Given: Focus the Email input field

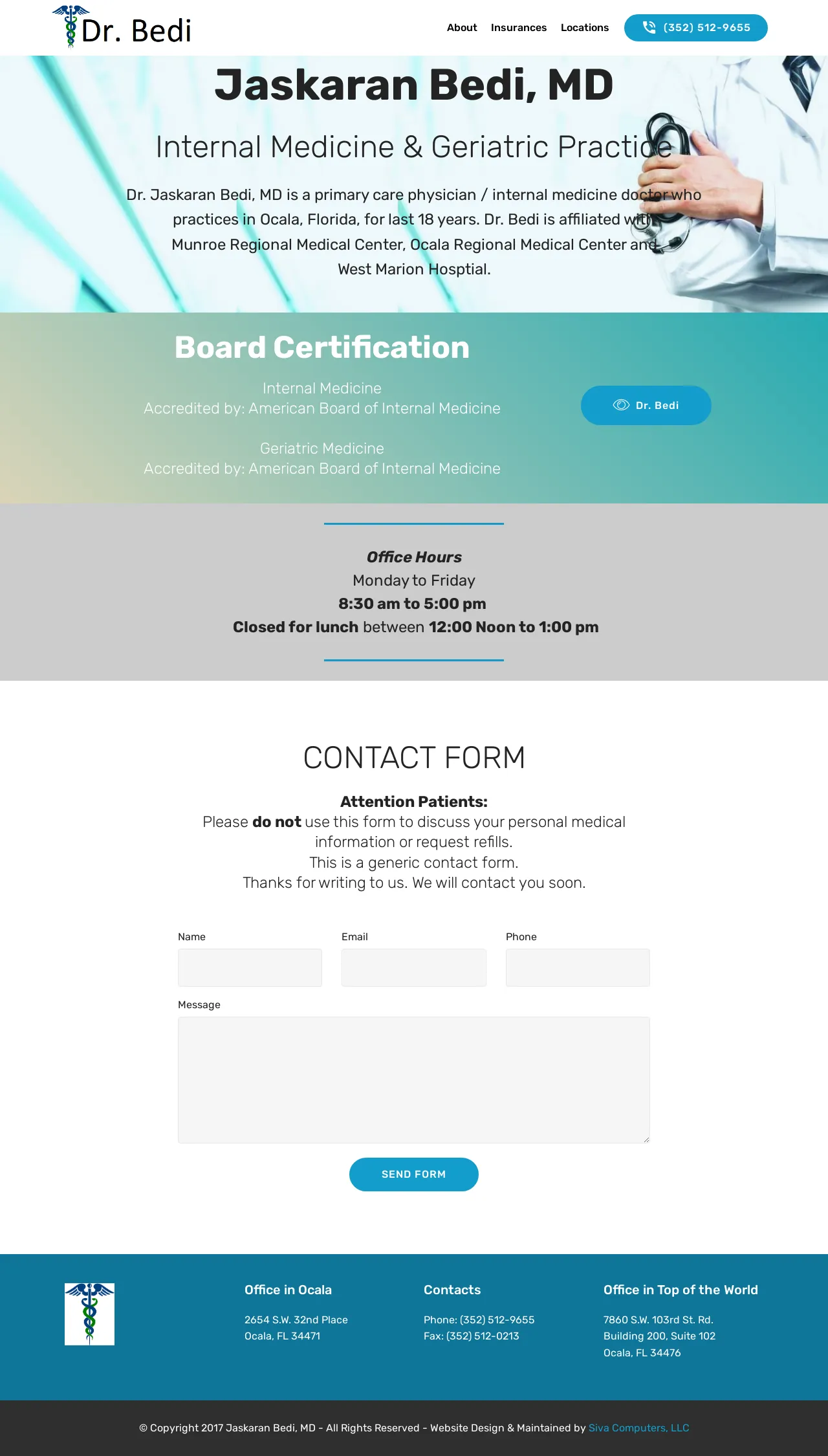Looking at the screenshot, I should (414, 967).
